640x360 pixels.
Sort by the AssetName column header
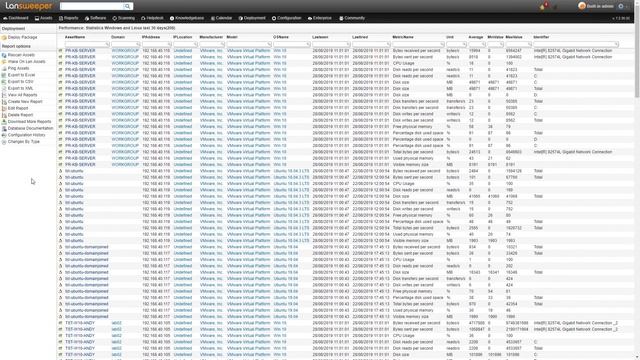75,37
